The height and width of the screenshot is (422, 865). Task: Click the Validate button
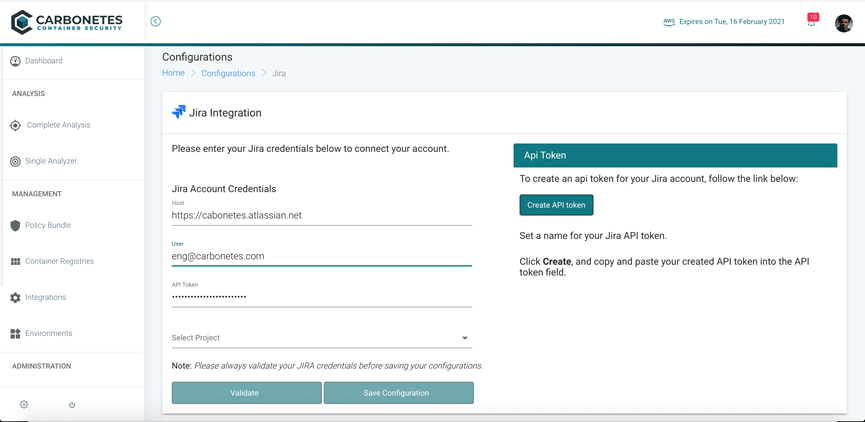[247, 393]
